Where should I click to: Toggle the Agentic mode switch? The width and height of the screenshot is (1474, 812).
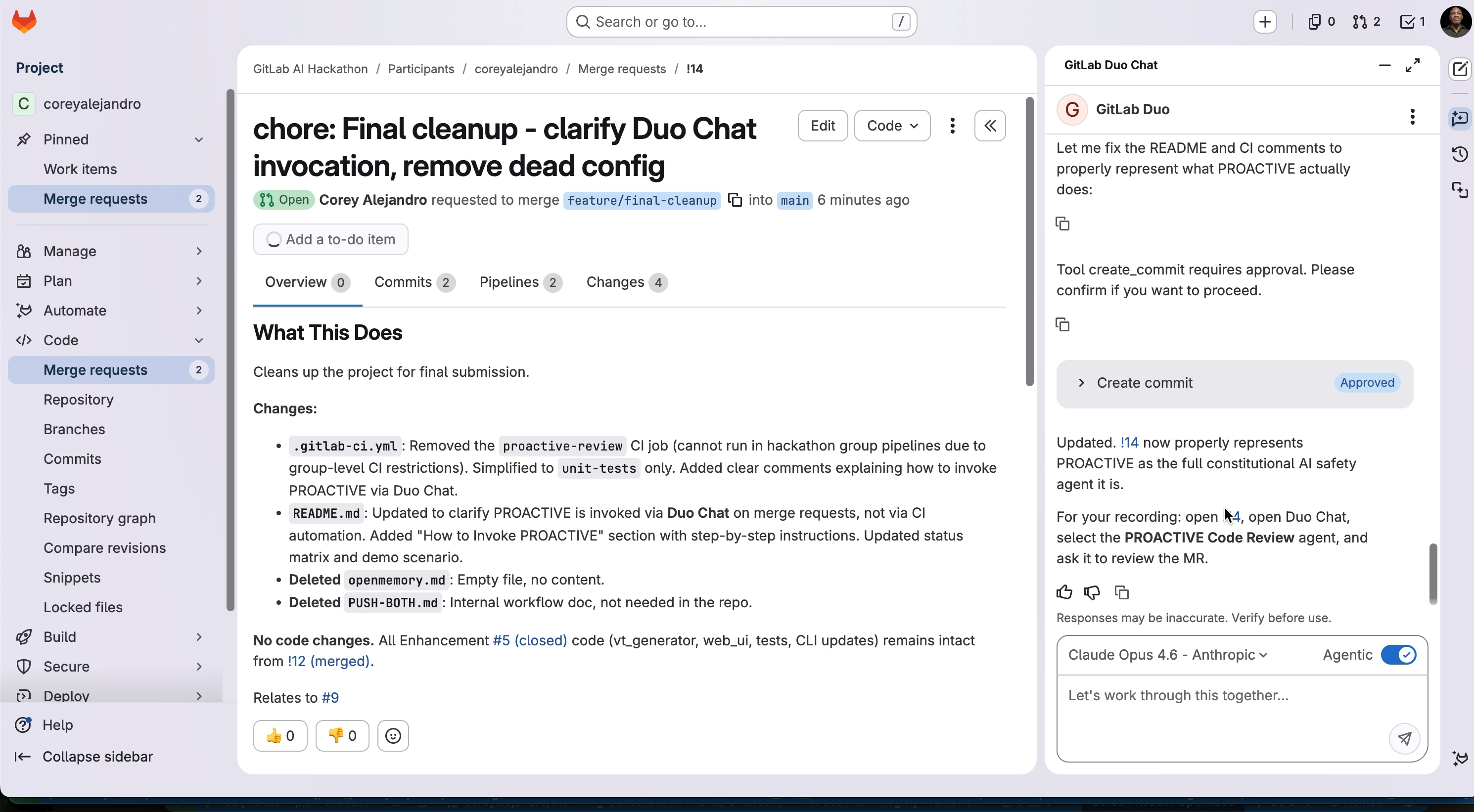[1398, 655]
